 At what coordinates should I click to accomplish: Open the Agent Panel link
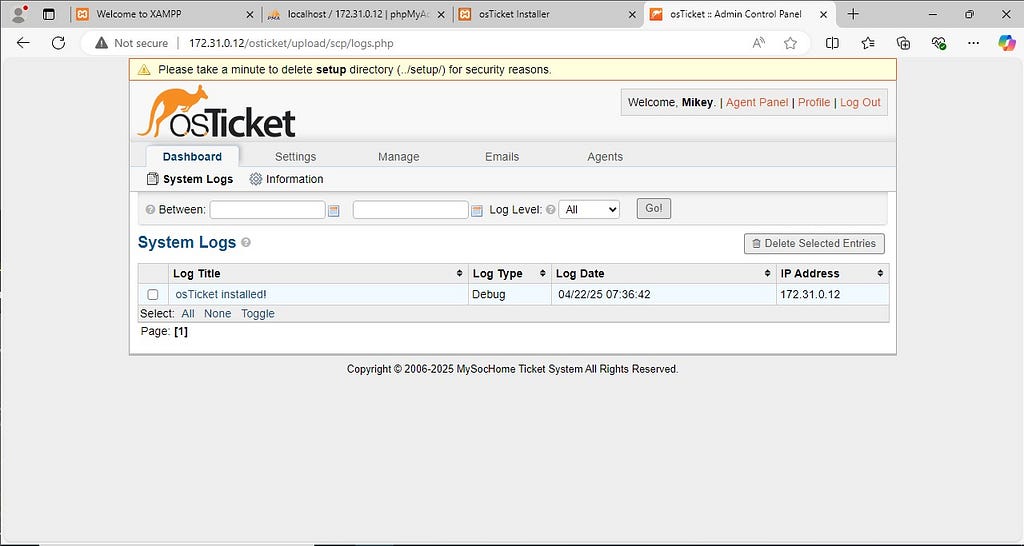757,103
